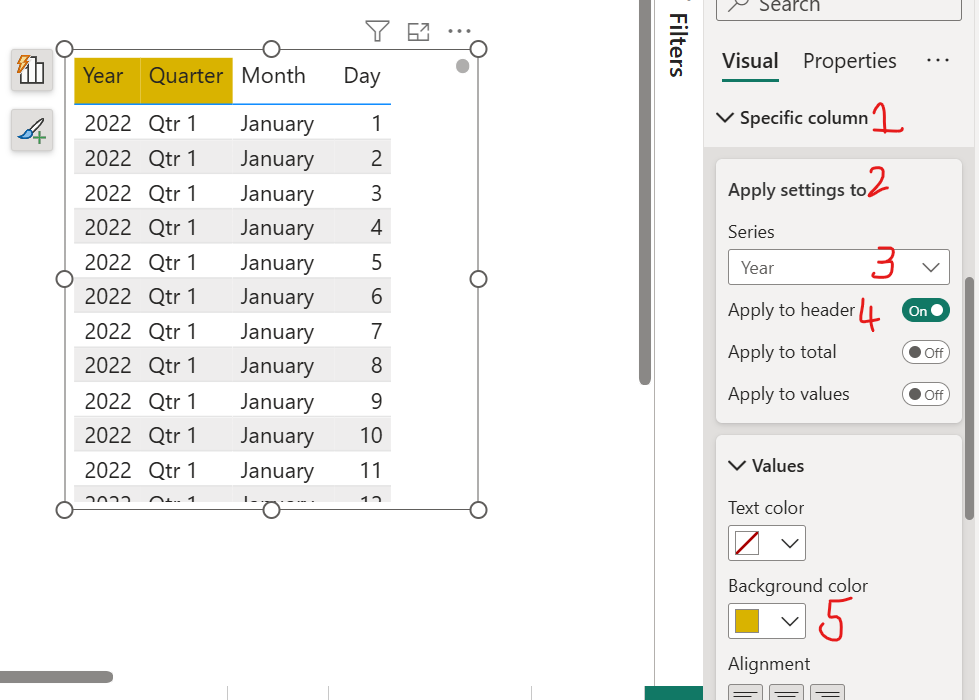Select the Day 1 cell
This screenshot has height=700, width=979.
pyautogui.click(x=376, y=123)
